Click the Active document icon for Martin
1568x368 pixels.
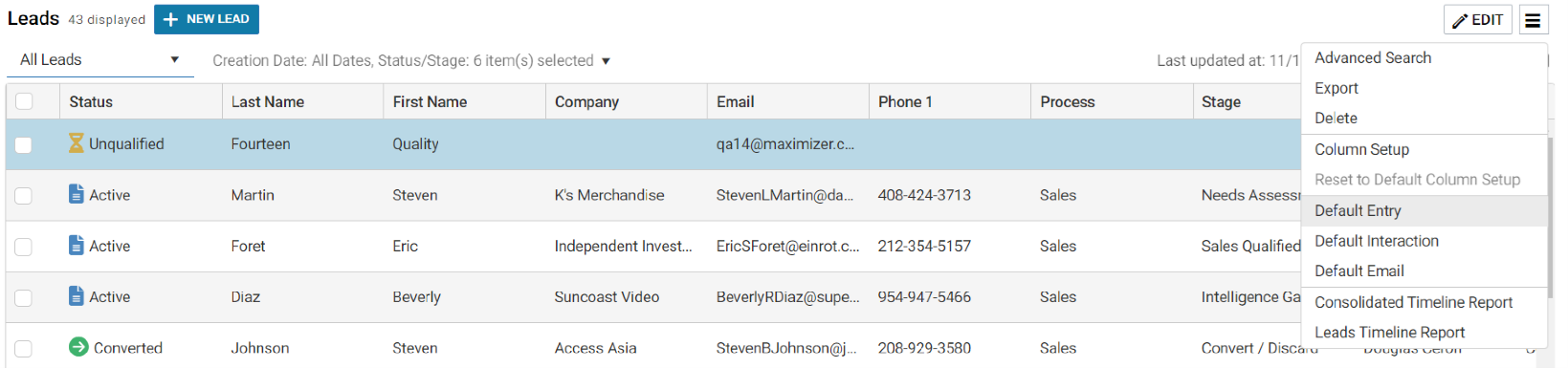click(x=77, y=194)
